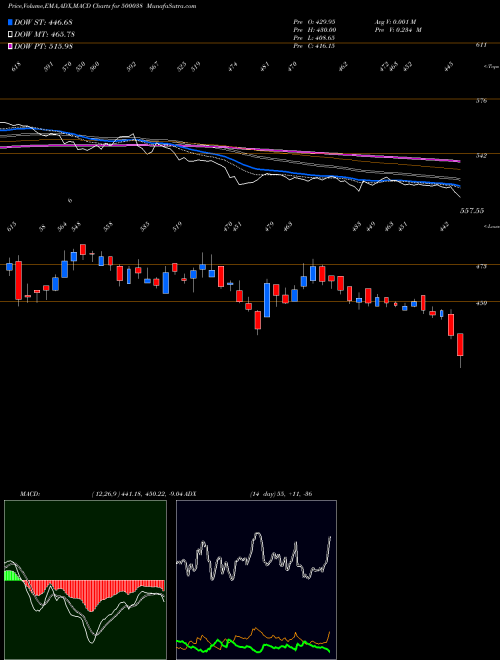Open the ADX indicator chart panel

[256, 580]
